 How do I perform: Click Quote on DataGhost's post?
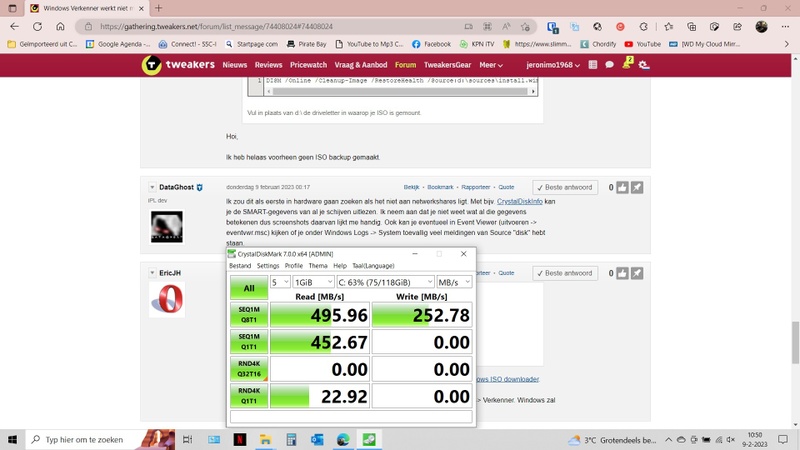[506, 187]
